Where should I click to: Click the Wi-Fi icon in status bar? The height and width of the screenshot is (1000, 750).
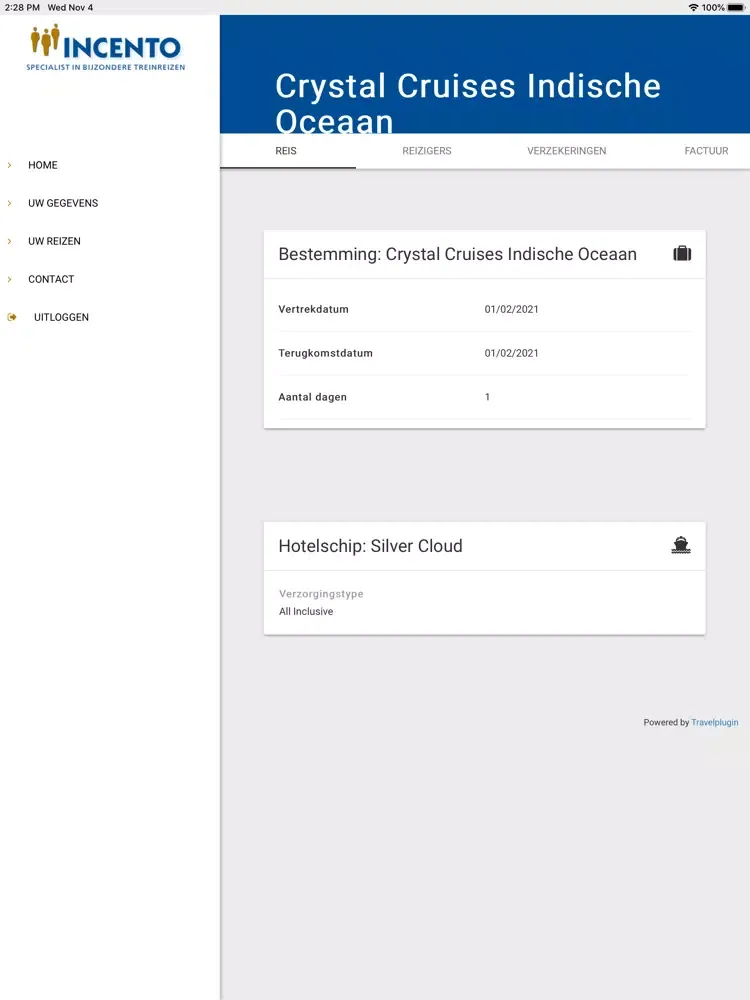tap(693, 8)
